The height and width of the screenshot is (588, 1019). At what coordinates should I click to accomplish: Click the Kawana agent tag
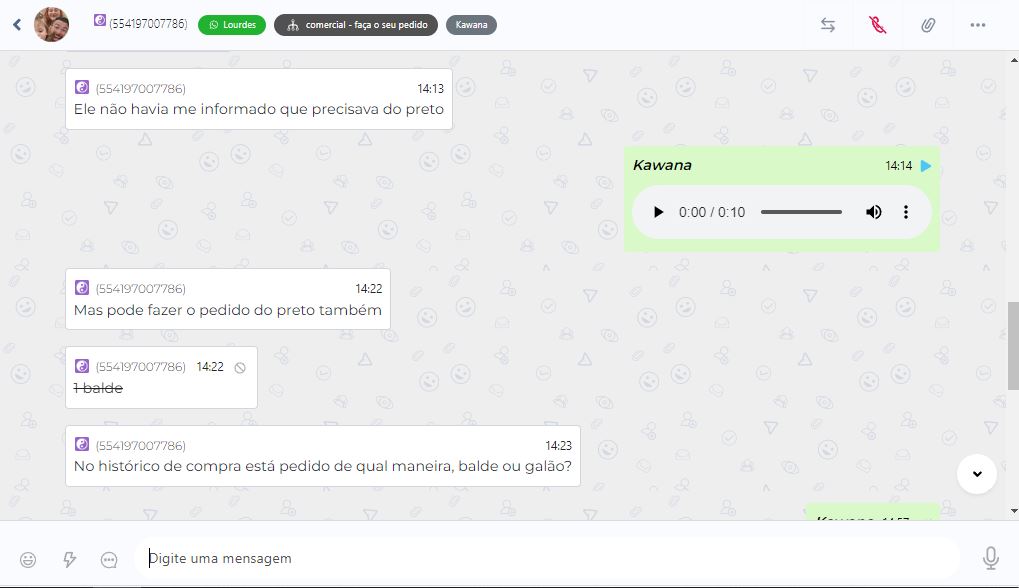pyautogui.click(x=471, y=25)
